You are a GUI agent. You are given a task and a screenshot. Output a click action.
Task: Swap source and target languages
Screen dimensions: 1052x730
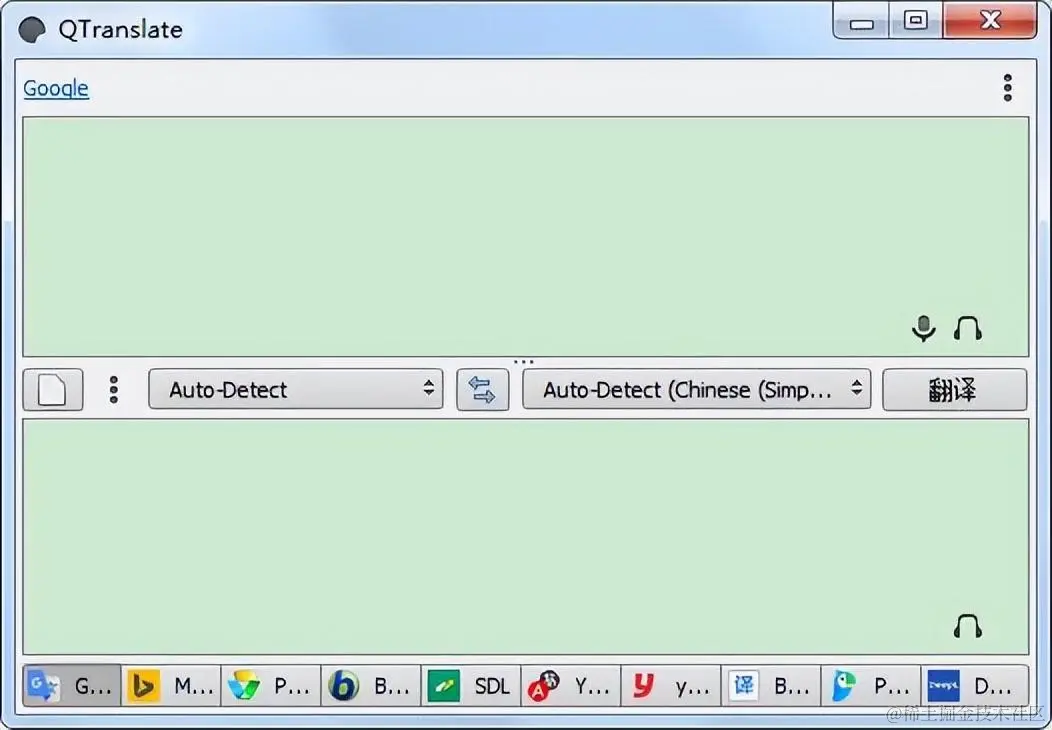pos(482,389)
